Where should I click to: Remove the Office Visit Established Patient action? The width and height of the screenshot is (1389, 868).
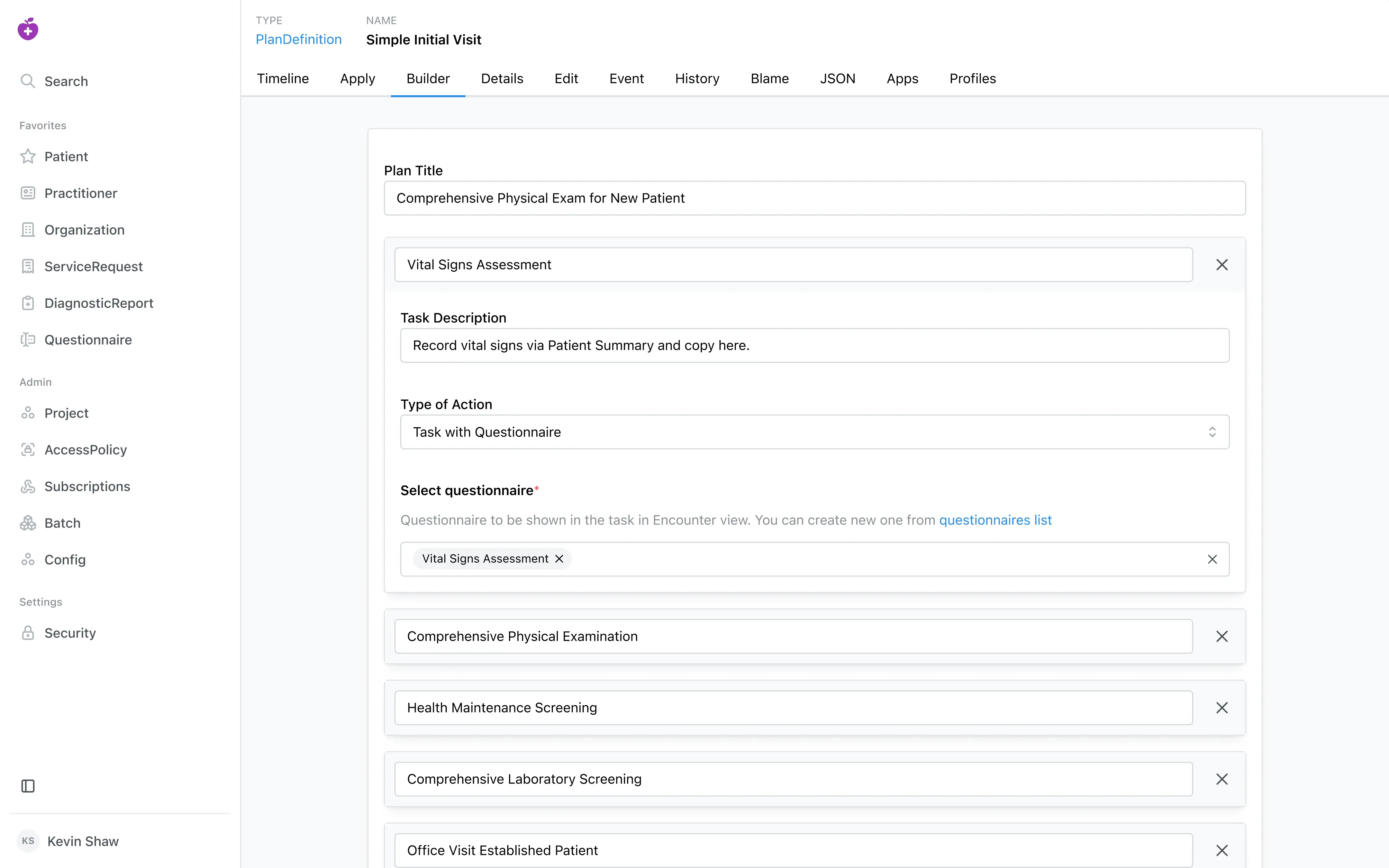[x=1222, y=850]
